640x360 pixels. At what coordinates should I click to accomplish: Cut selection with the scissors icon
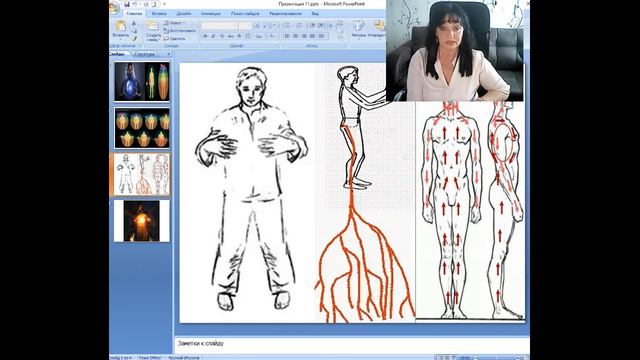tap(134, 24)
